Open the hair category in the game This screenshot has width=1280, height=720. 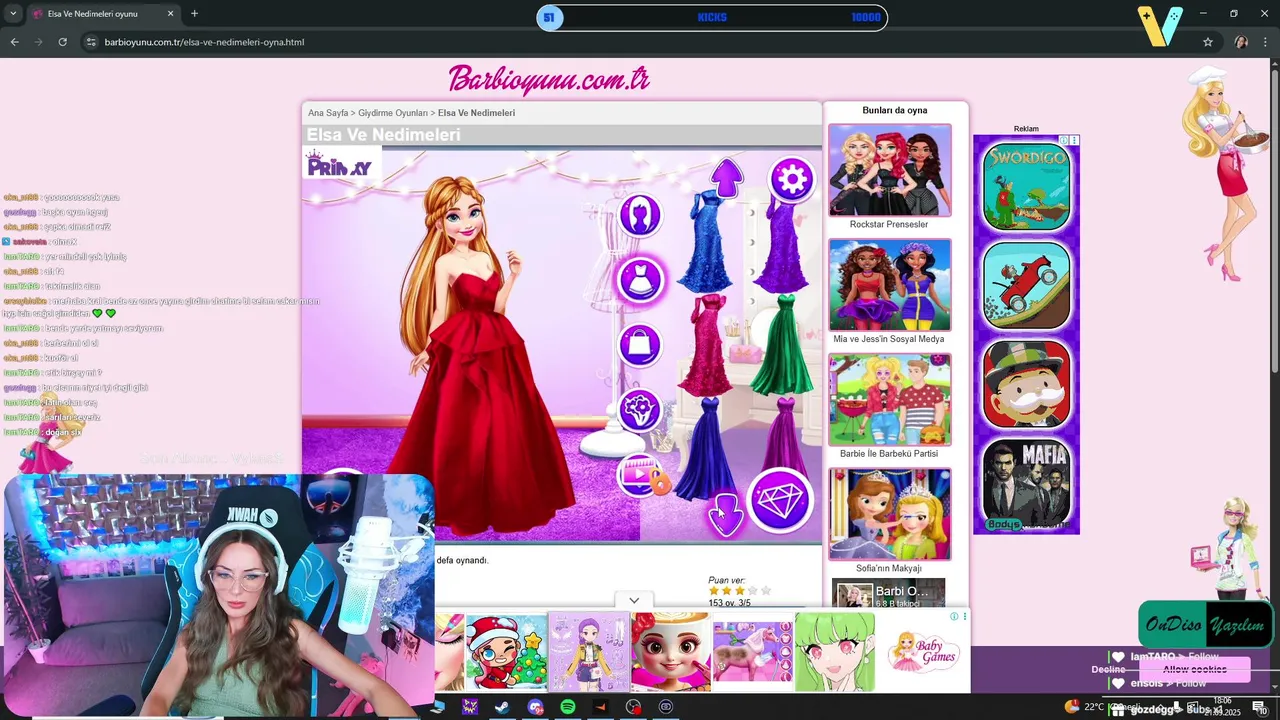640,215
